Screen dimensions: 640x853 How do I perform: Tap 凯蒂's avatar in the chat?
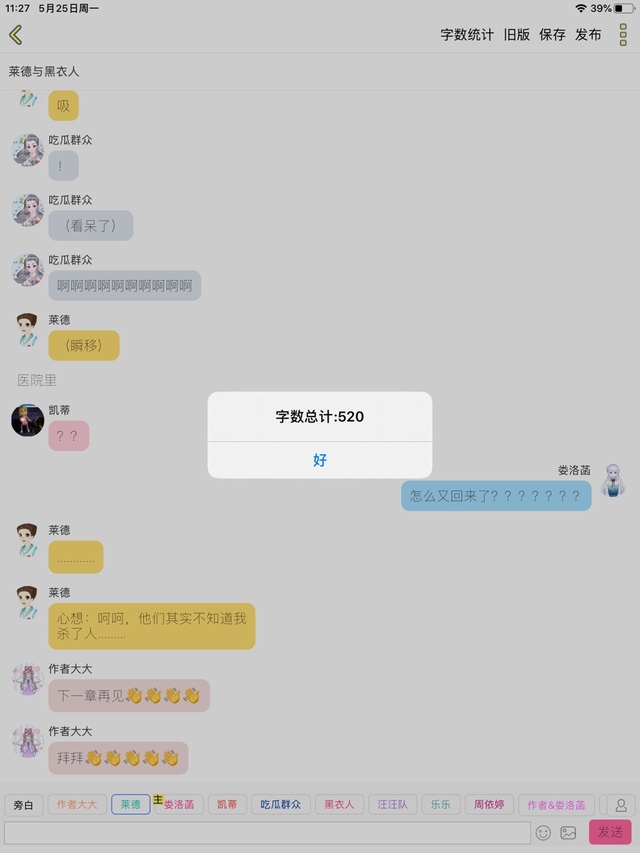pos(27,420)
